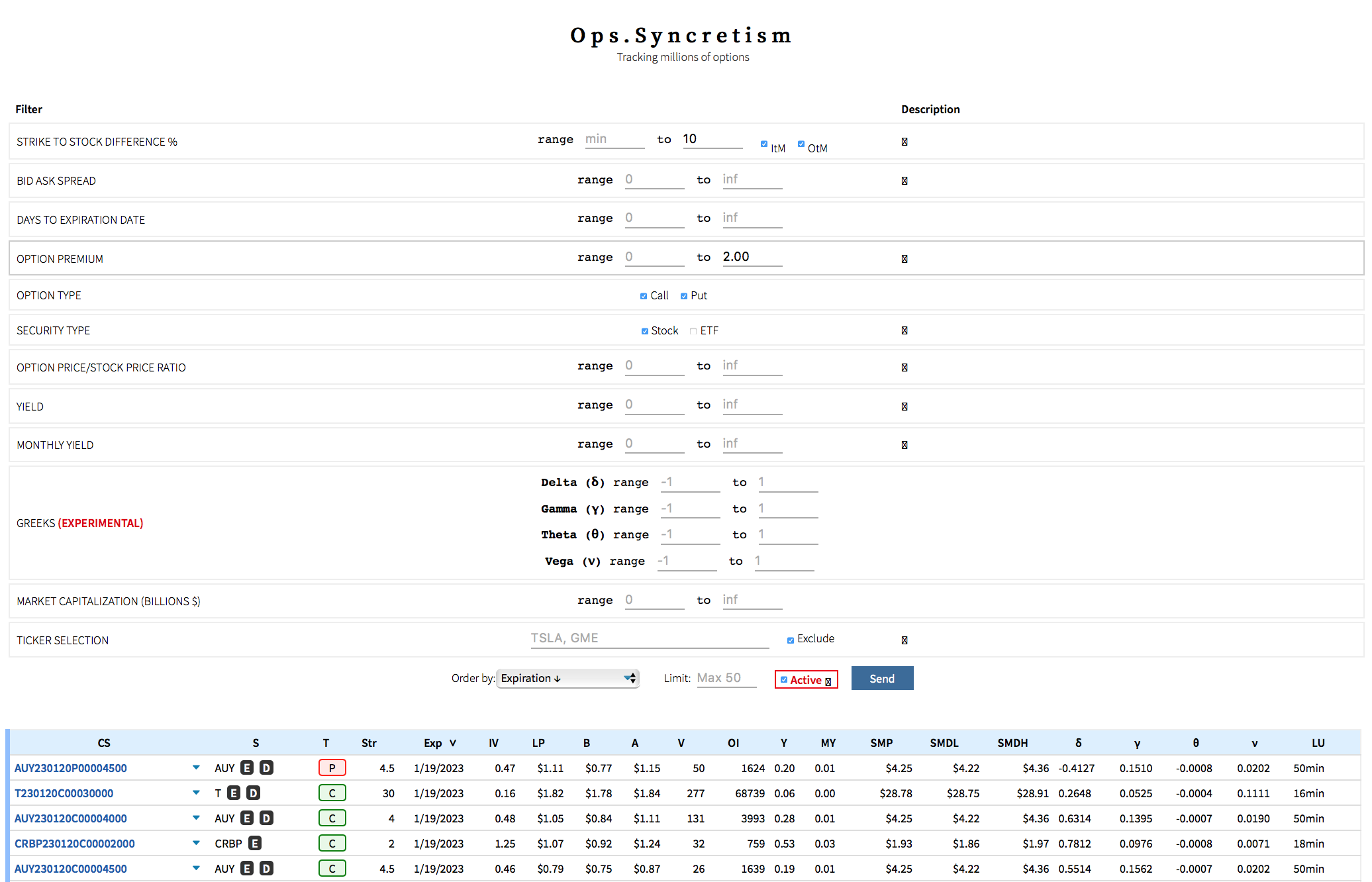1372x882 pixels.
Task: Toggle the ItM checkbox
Action: 764,144
